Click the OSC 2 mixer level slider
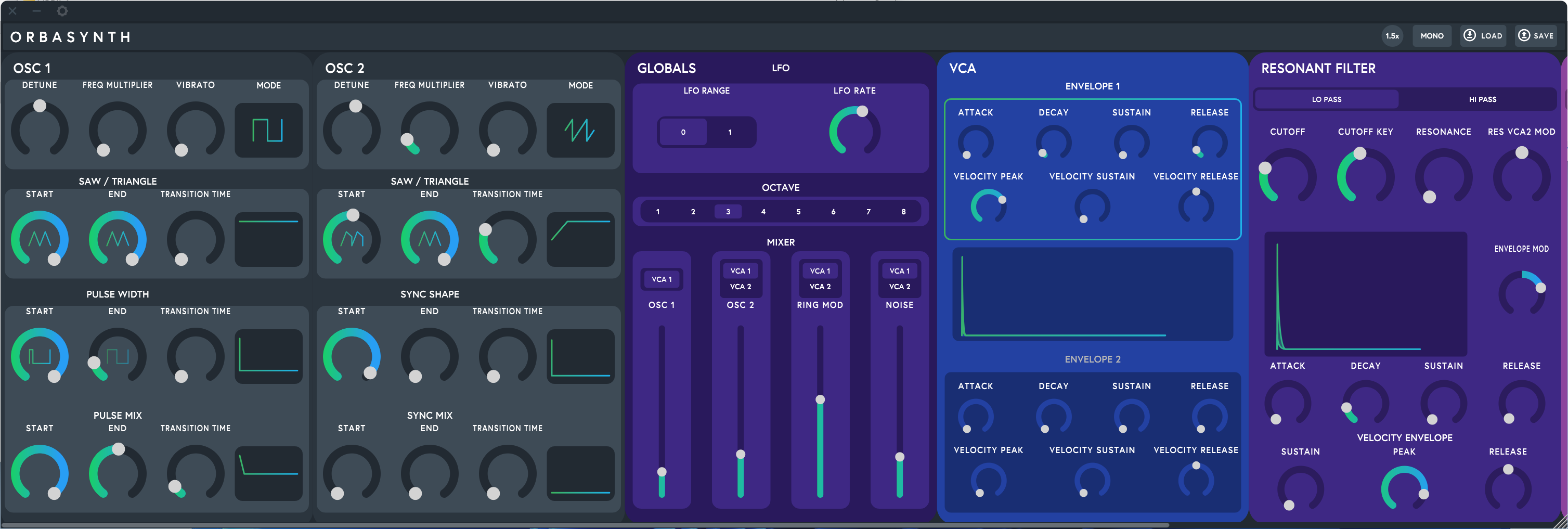Screen dimensions: 1568x529 point(741,411)
